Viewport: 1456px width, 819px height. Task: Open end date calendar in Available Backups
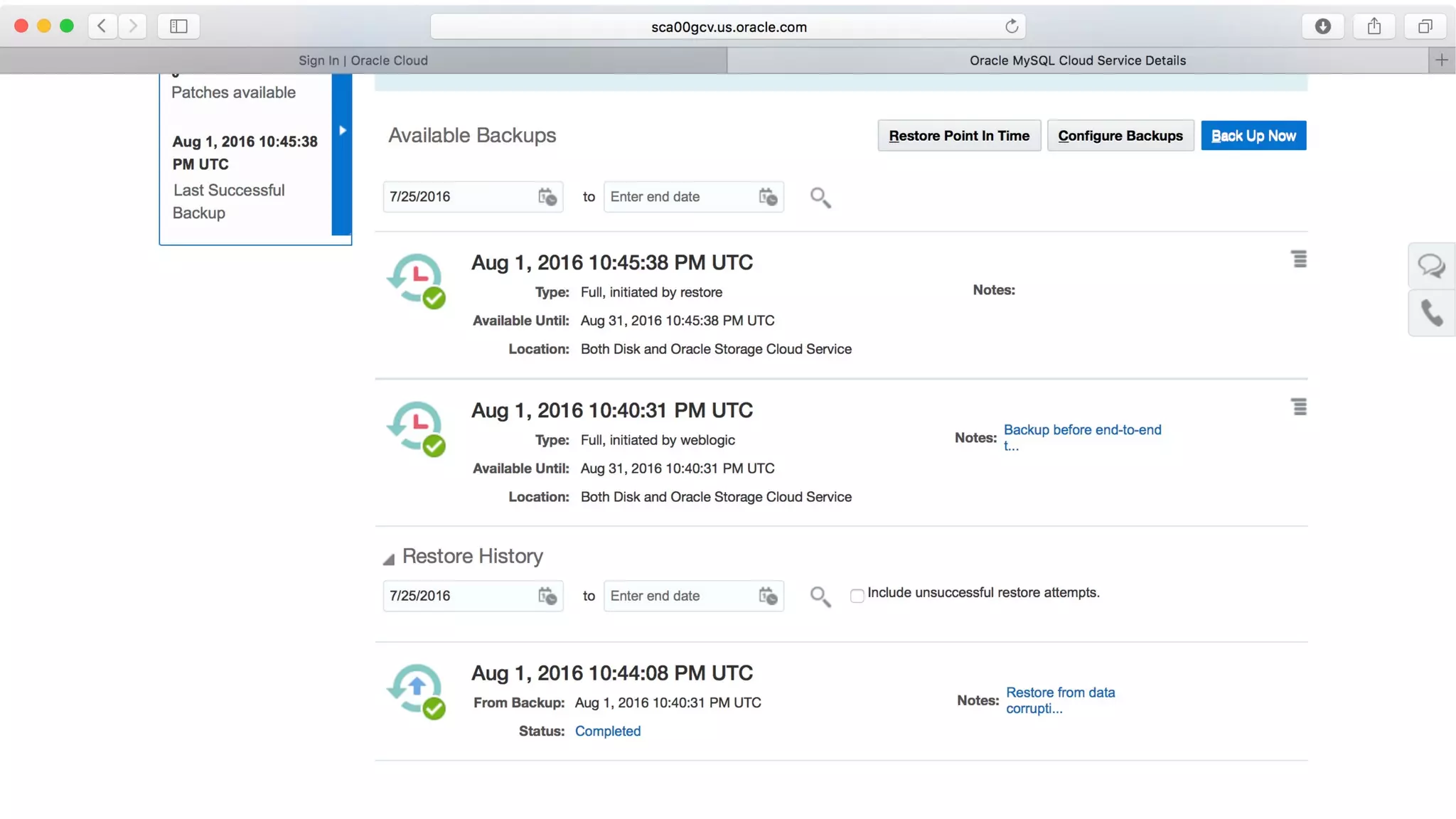[x=768, y=197]
